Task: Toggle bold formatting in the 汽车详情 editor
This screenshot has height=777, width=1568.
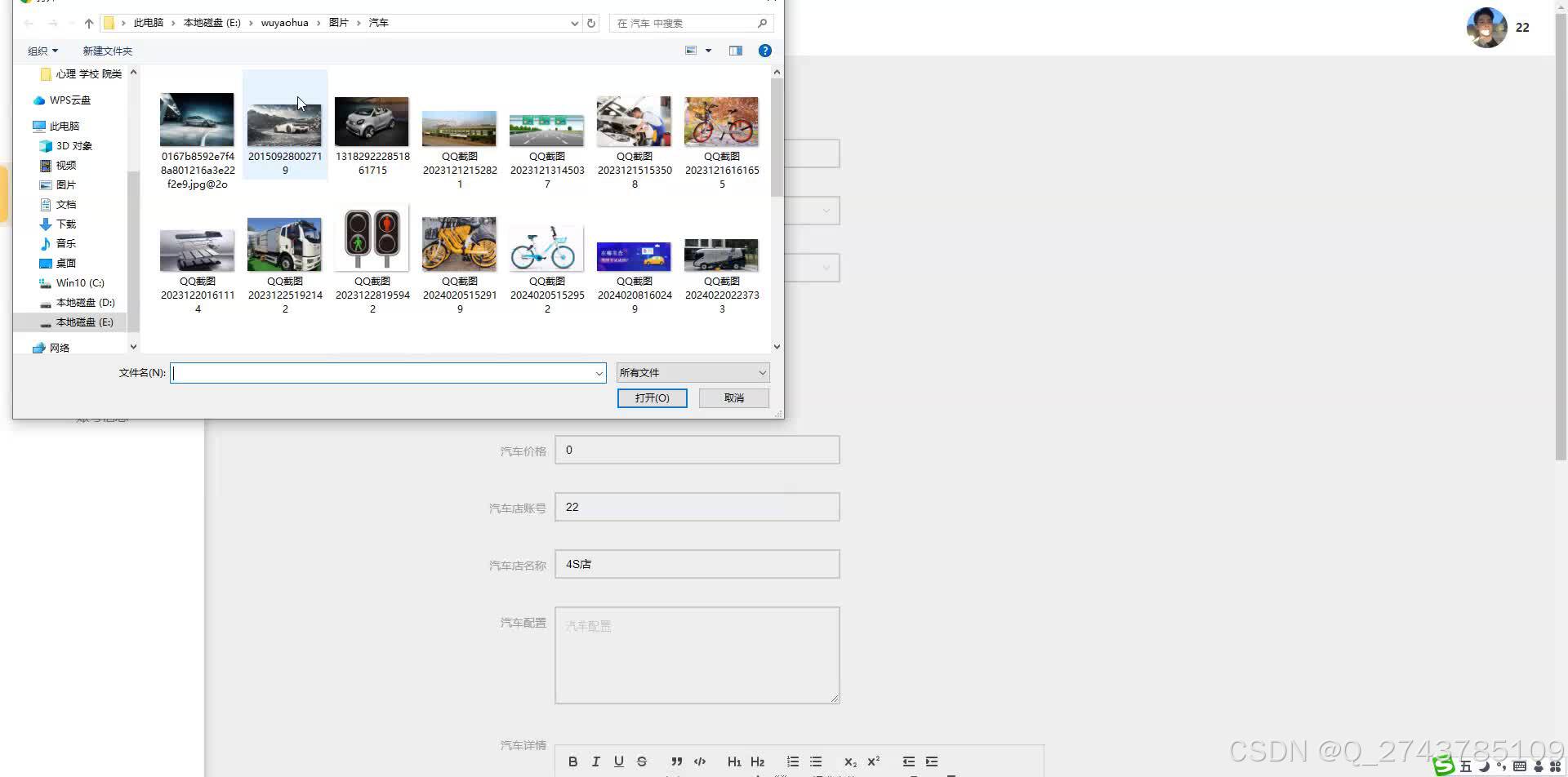Action: click(572, 761)
